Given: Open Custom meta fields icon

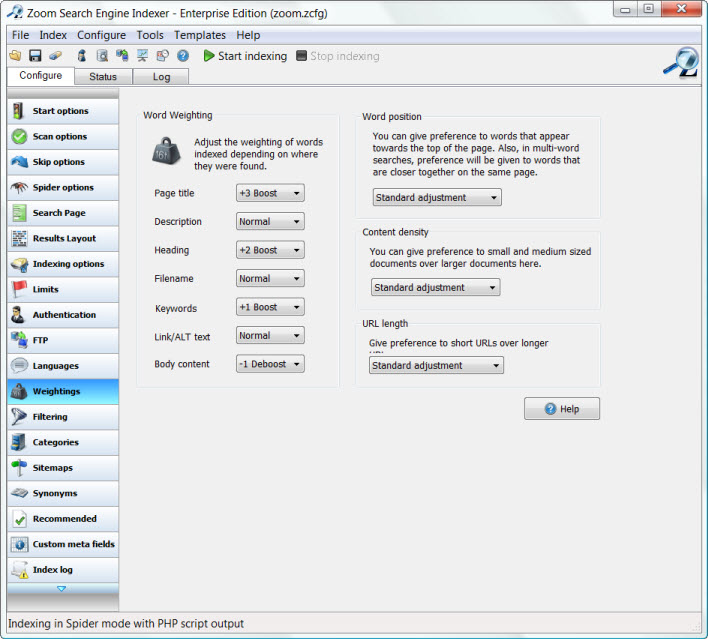Looking at the screenshot, I should tap(19, 544).
